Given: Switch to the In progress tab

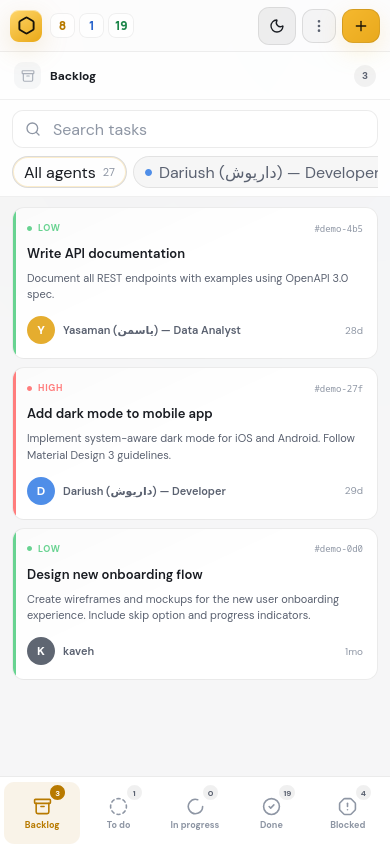Looking at the screenshot, I should (x=195, y=813).
